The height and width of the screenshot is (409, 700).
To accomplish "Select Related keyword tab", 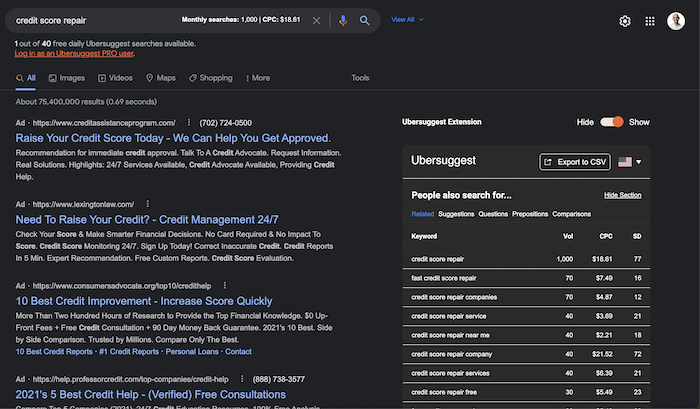I will coord(422,214).
